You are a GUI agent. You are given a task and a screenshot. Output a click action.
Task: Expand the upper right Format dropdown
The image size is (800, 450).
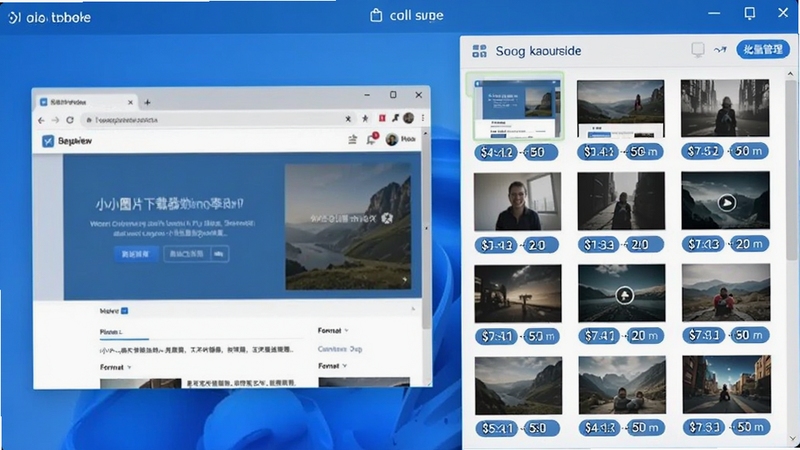pyautogui.click(x=333, y=331)
